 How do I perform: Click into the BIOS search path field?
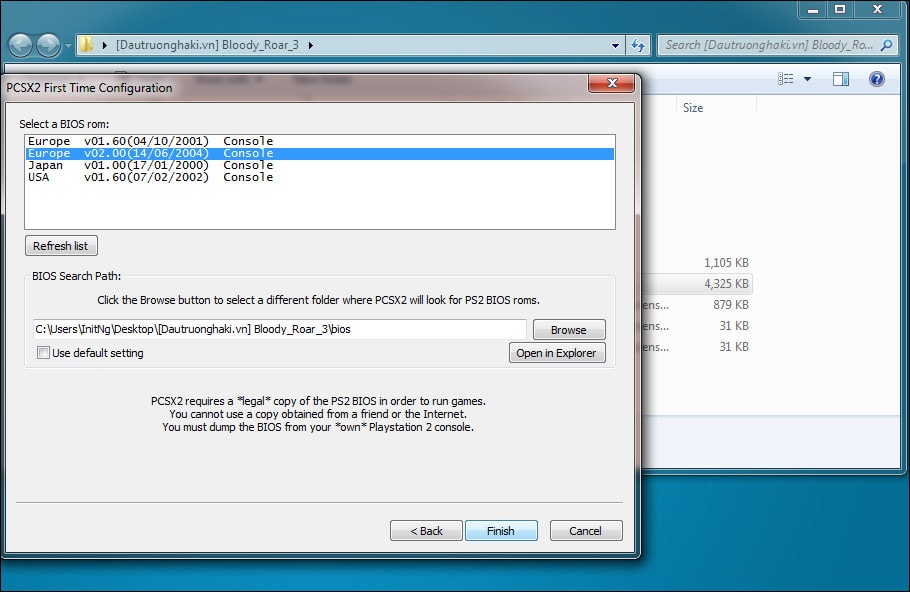point(280,329)
